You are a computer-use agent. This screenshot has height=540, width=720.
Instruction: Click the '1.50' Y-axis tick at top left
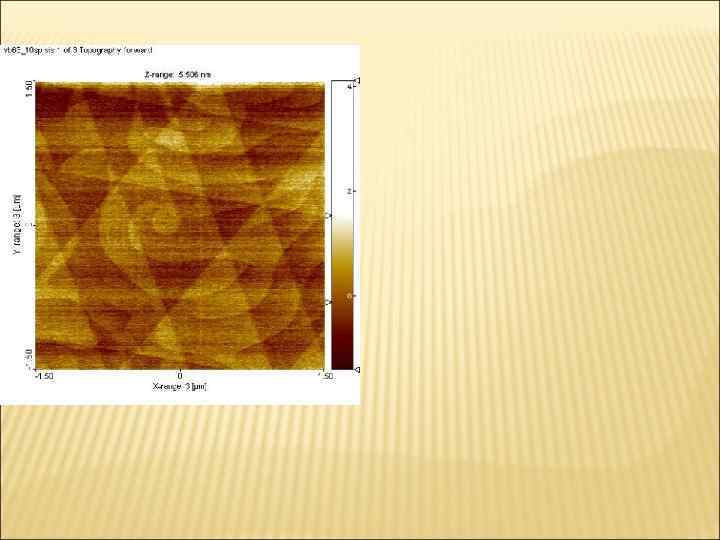click(28, 89)
